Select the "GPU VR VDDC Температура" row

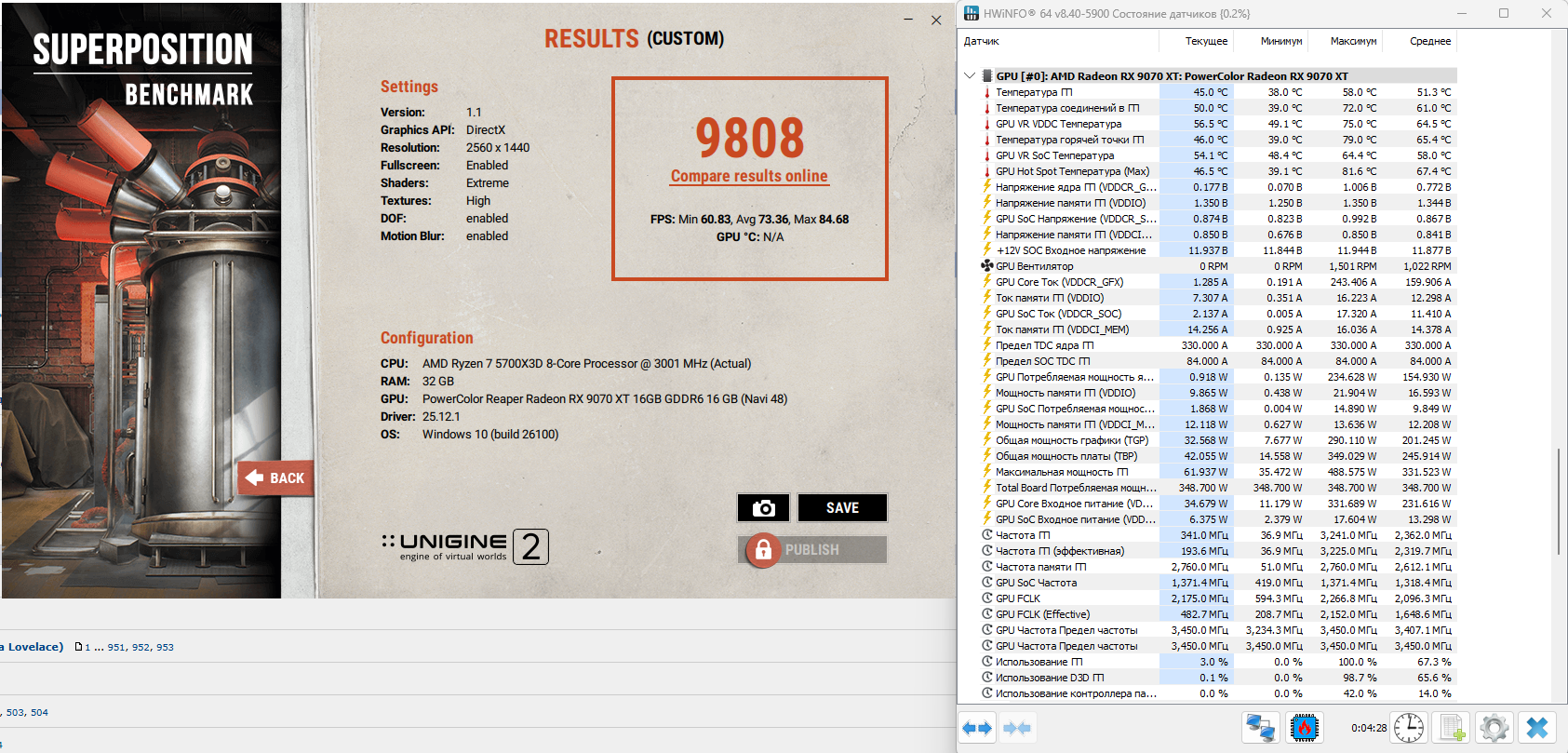1219,124
